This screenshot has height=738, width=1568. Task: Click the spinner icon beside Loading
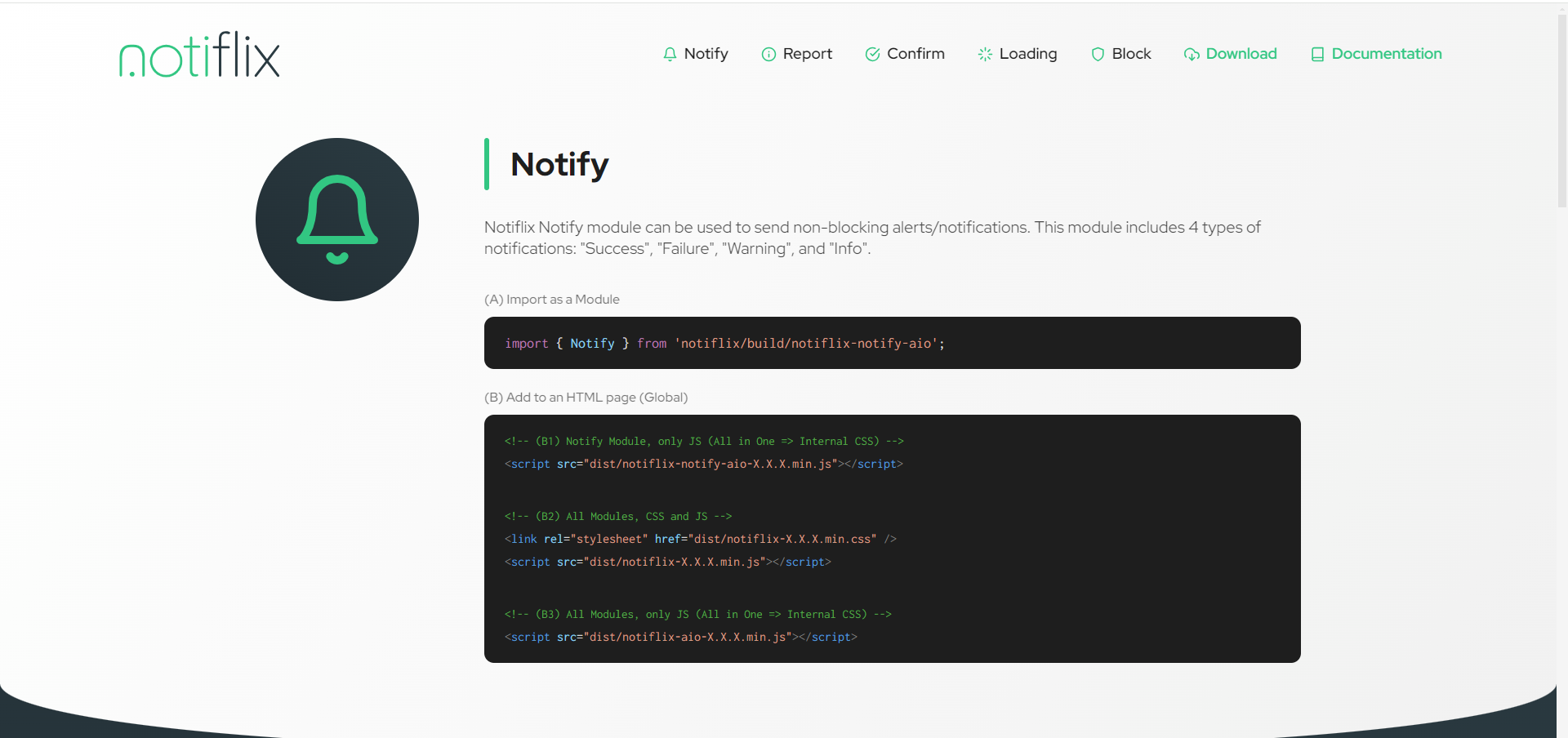coord(984,54)
